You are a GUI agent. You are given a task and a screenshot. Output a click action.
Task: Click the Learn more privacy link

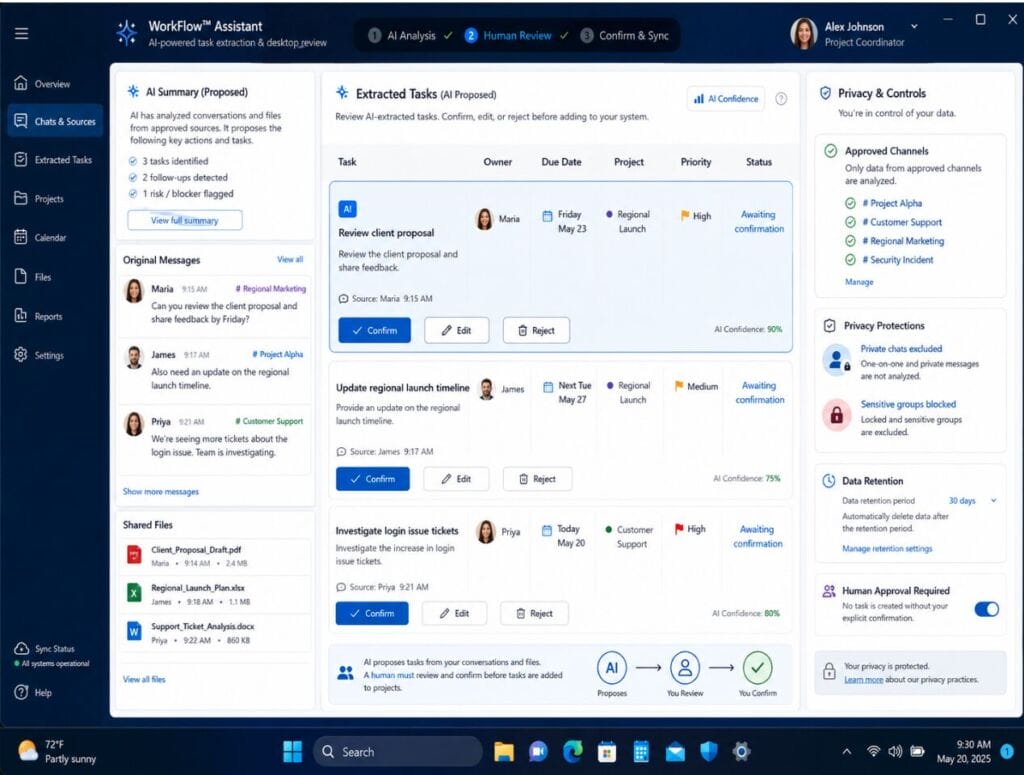click(x=863, y=680)
